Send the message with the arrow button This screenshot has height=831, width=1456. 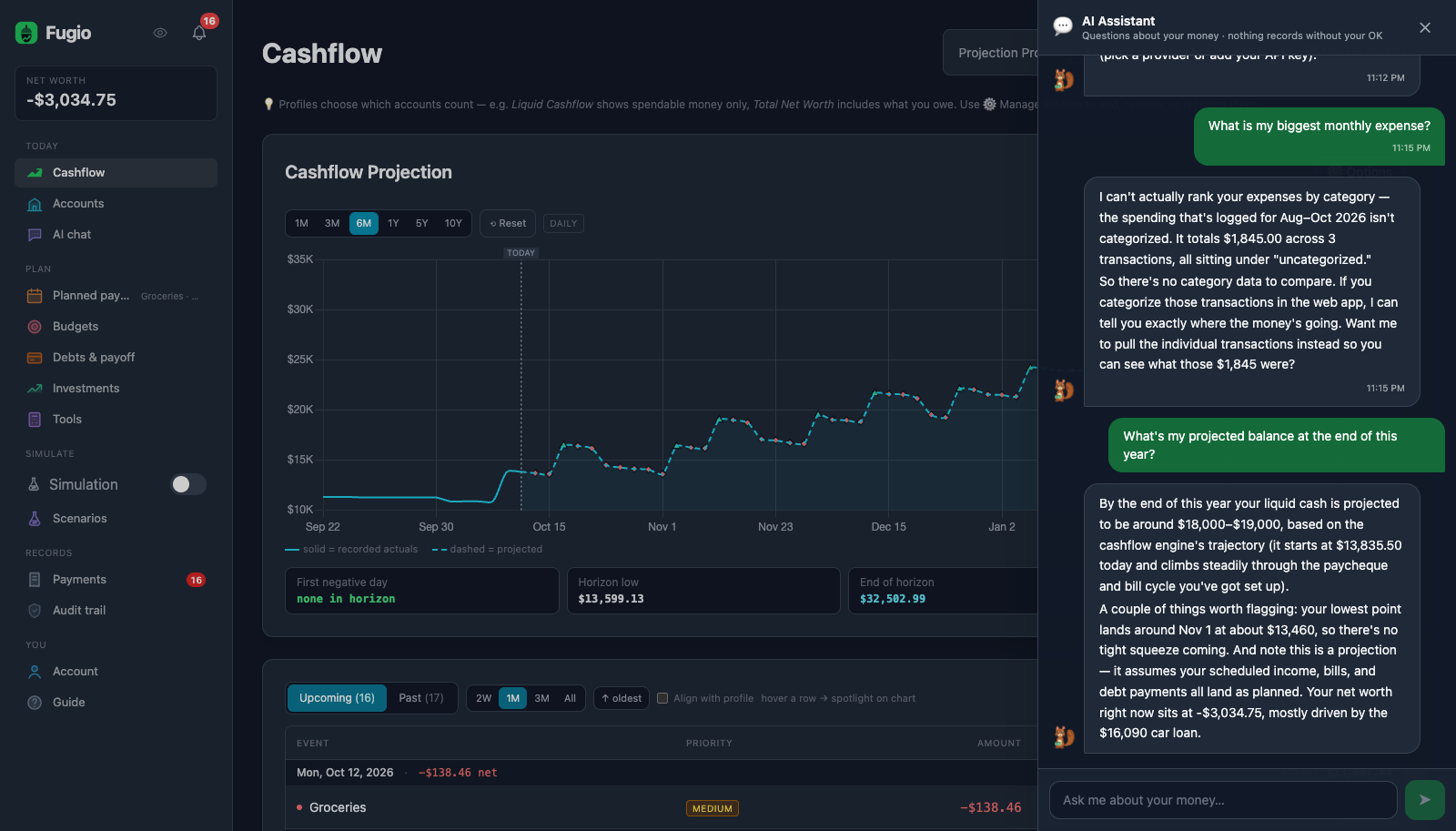1424,800
